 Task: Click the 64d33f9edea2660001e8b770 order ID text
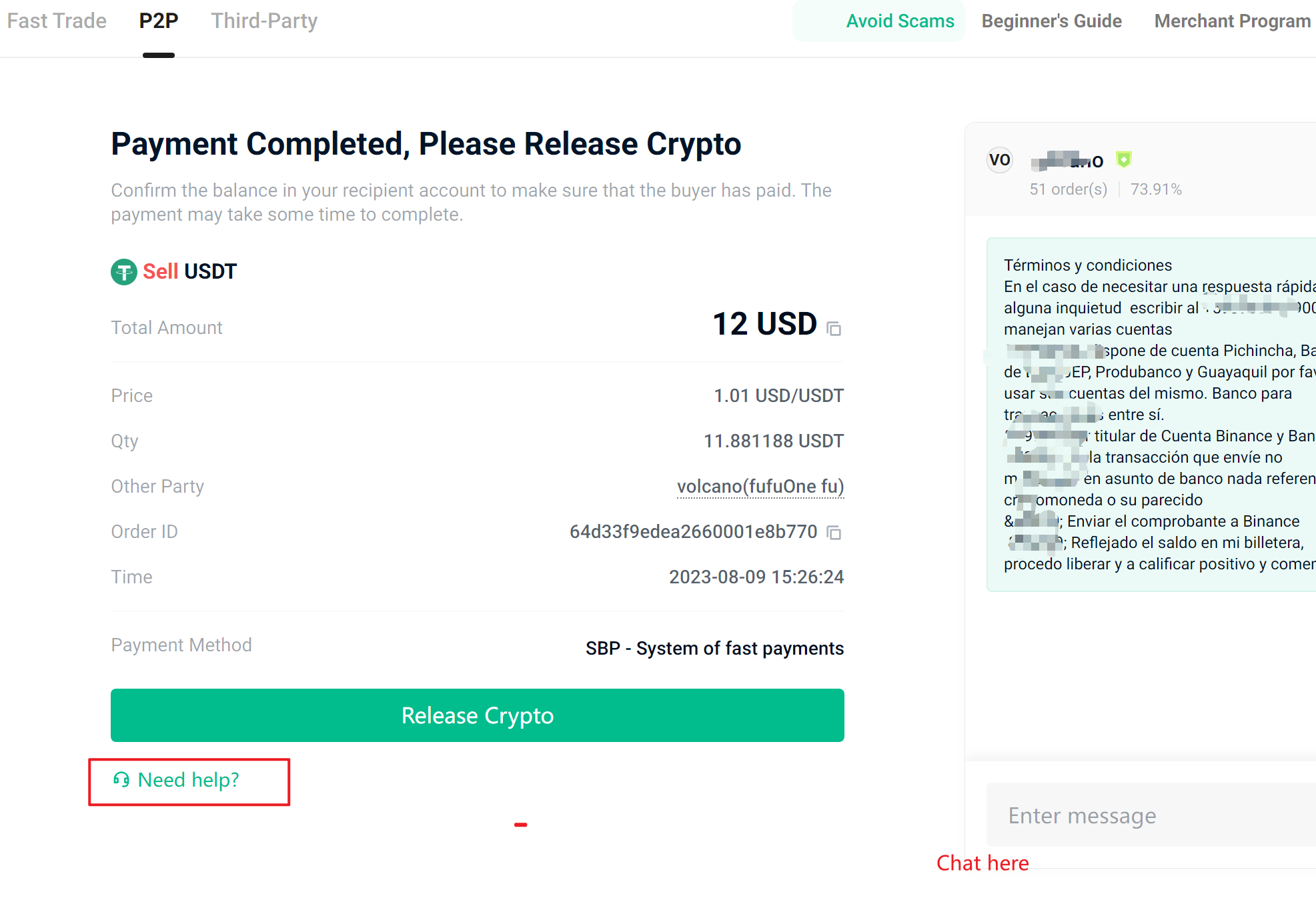coord(693,532)
